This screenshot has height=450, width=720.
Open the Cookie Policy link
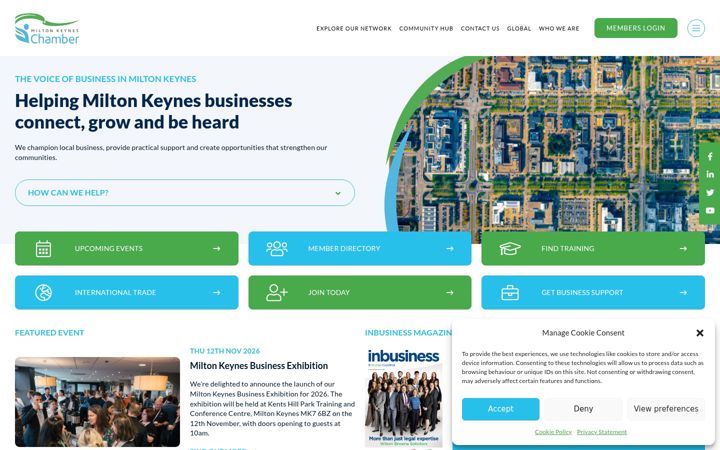(553, 432)
